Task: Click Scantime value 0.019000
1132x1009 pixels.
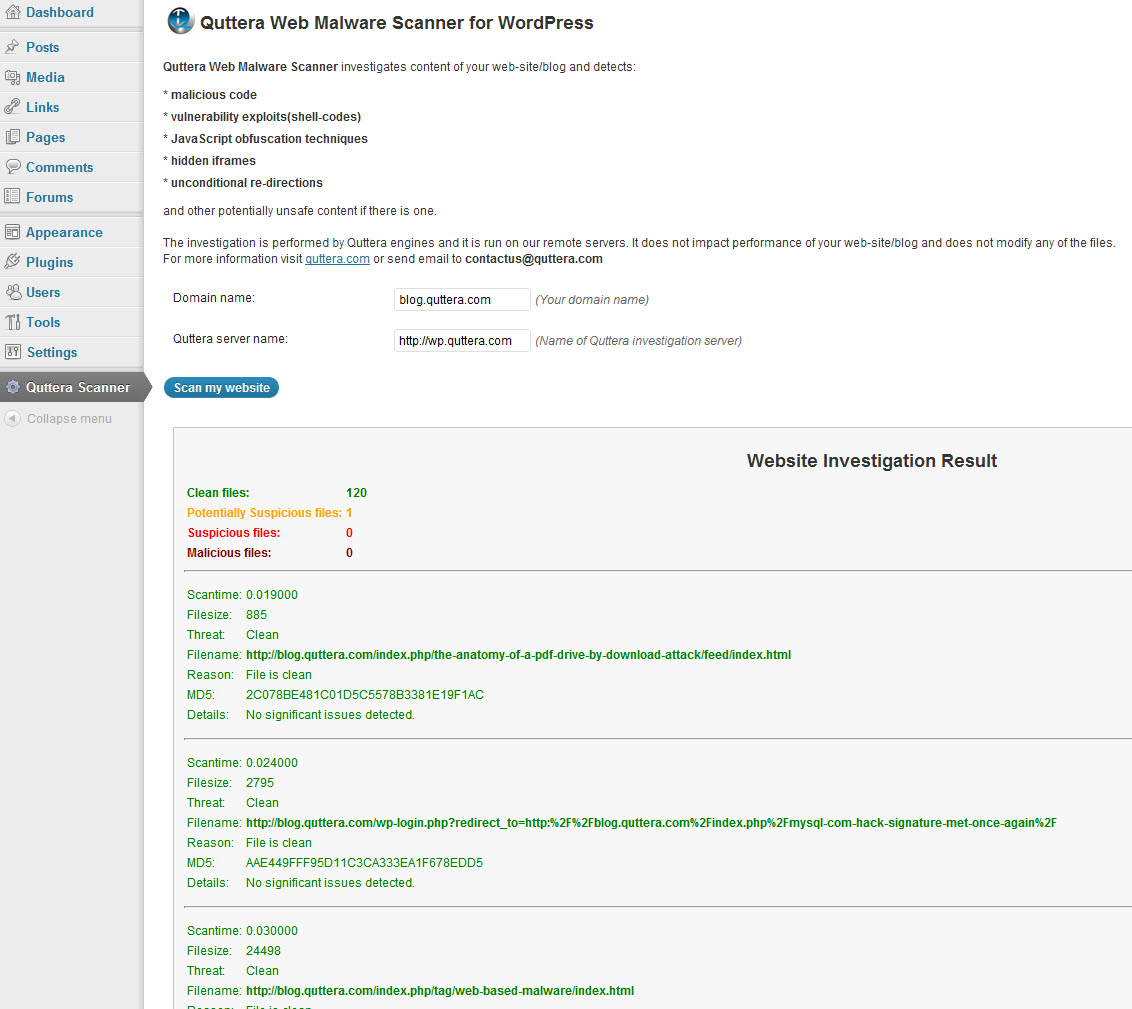Action: click(272, 595)
